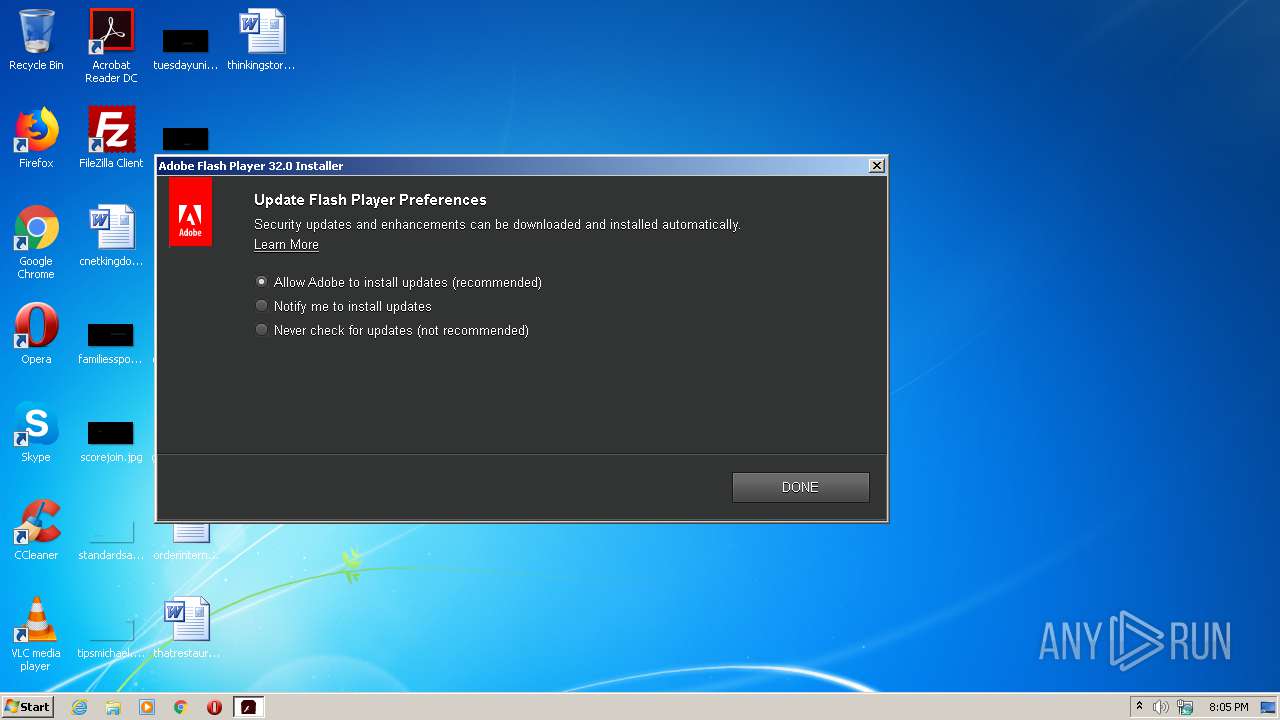Open the file under the tuesdayuni file

[186, 139]
